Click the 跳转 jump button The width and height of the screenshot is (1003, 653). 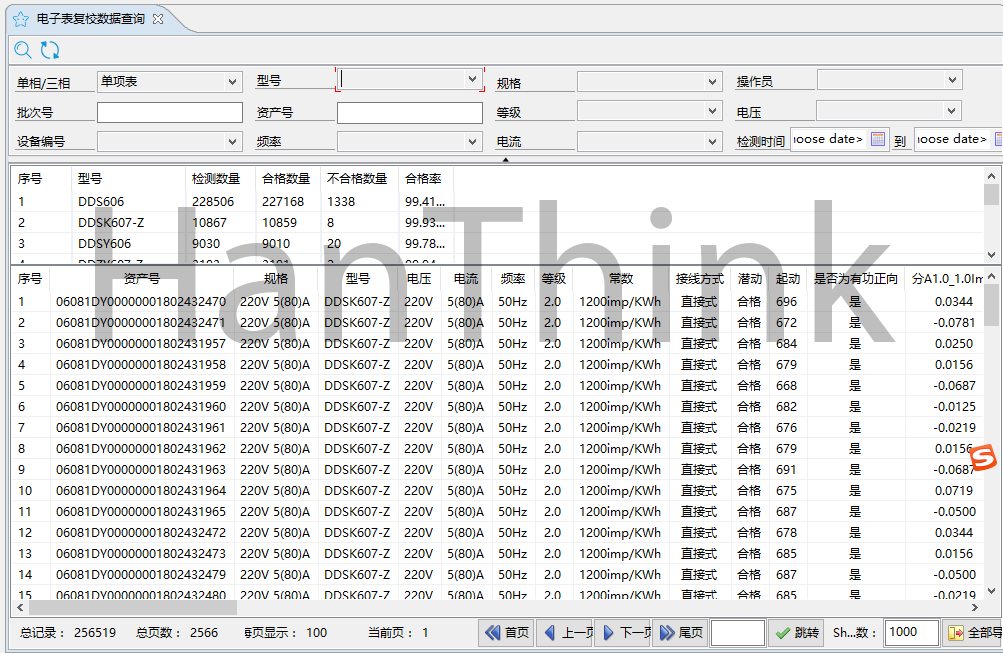797,632
